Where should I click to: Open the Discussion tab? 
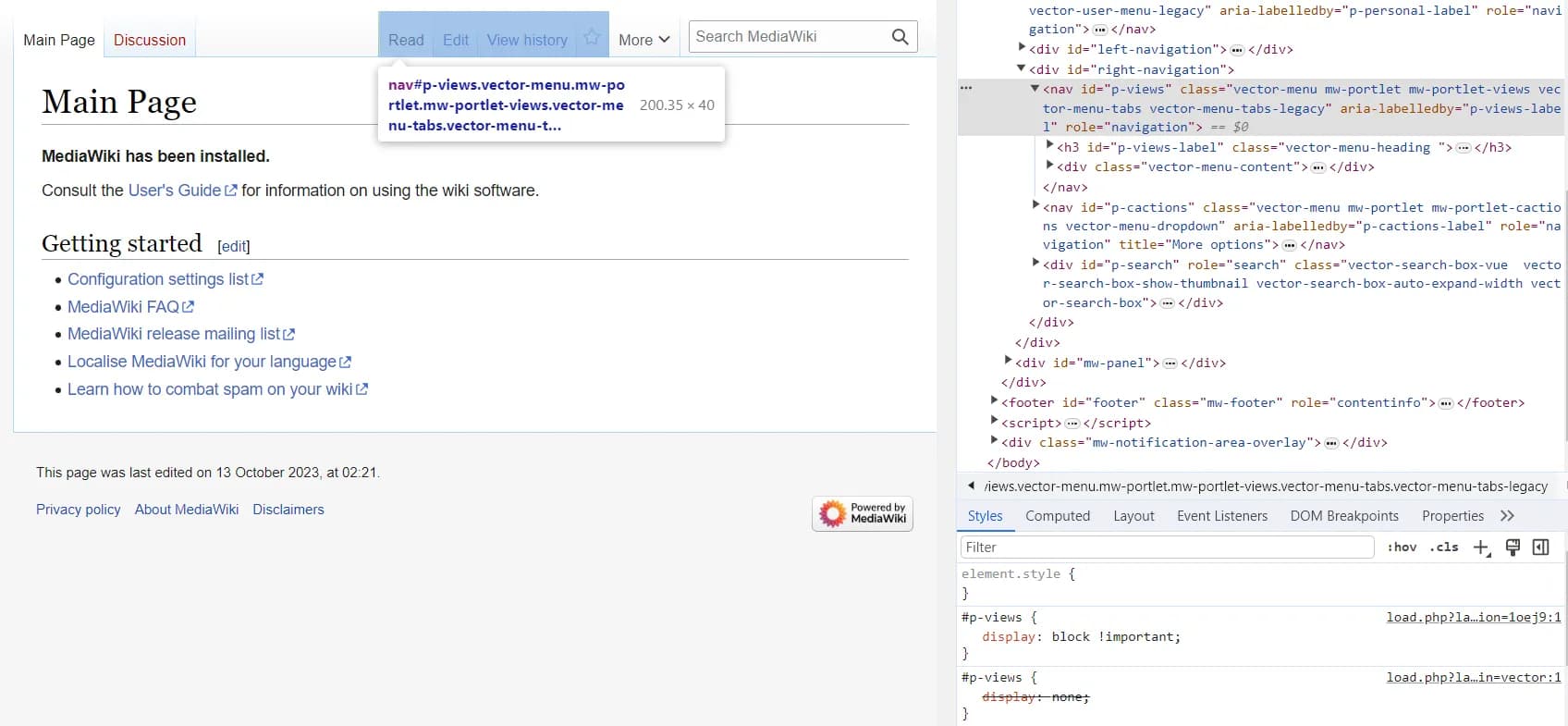coord(150,40)
